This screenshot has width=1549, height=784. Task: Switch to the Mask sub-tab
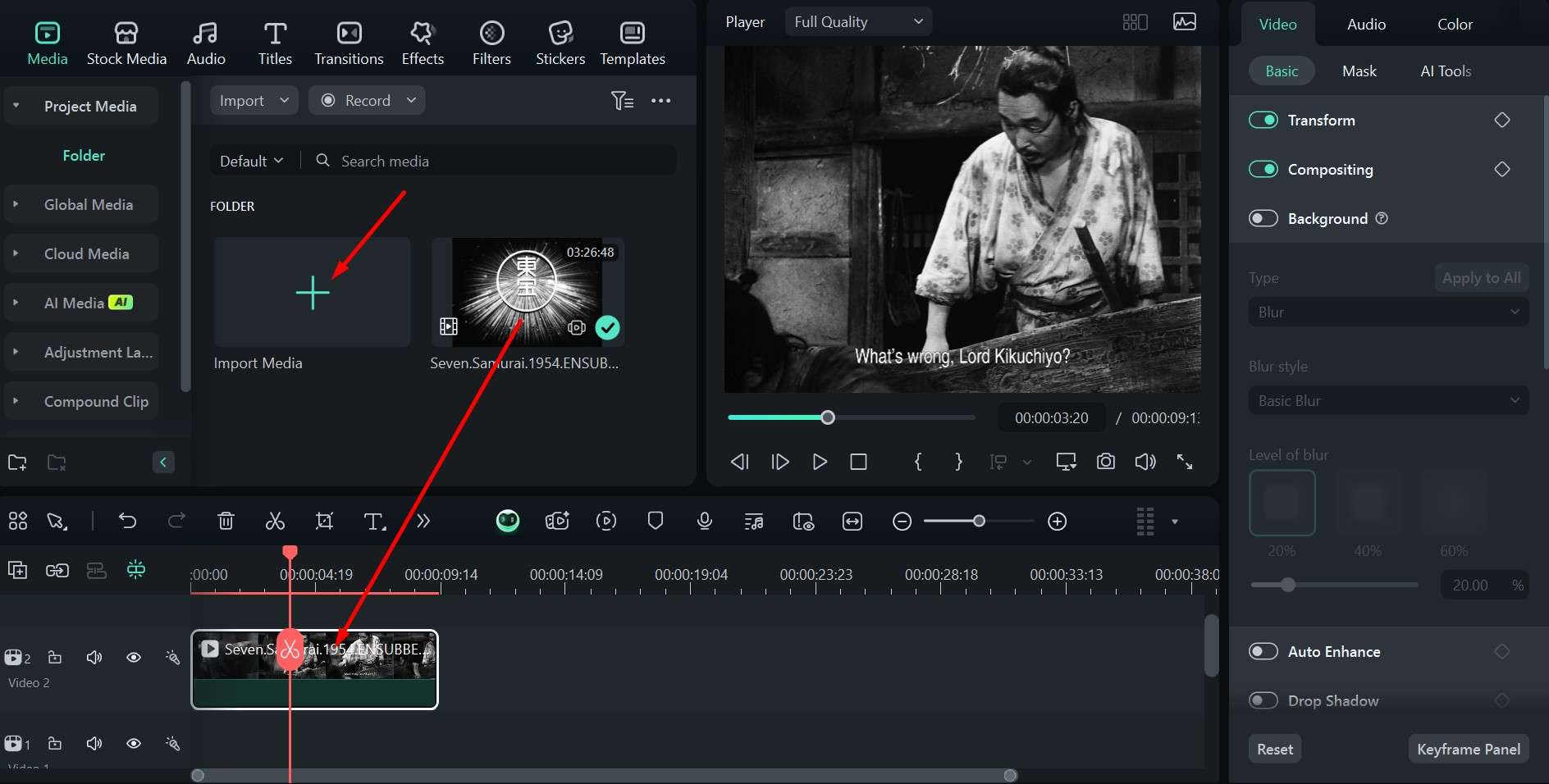(1359, 71)
